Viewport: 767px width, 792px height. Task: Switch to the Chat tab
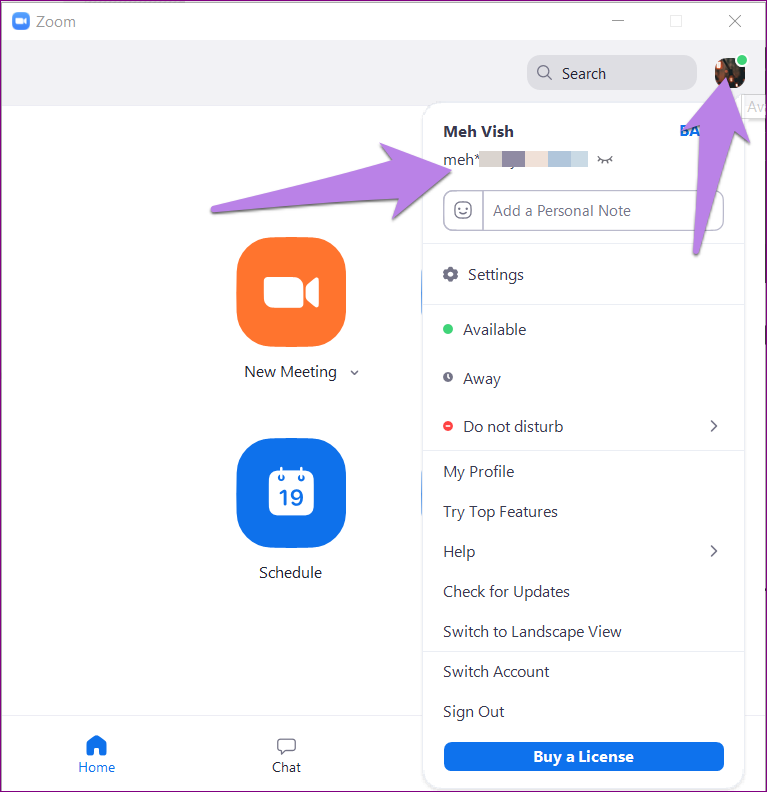(x=286, y=754)
